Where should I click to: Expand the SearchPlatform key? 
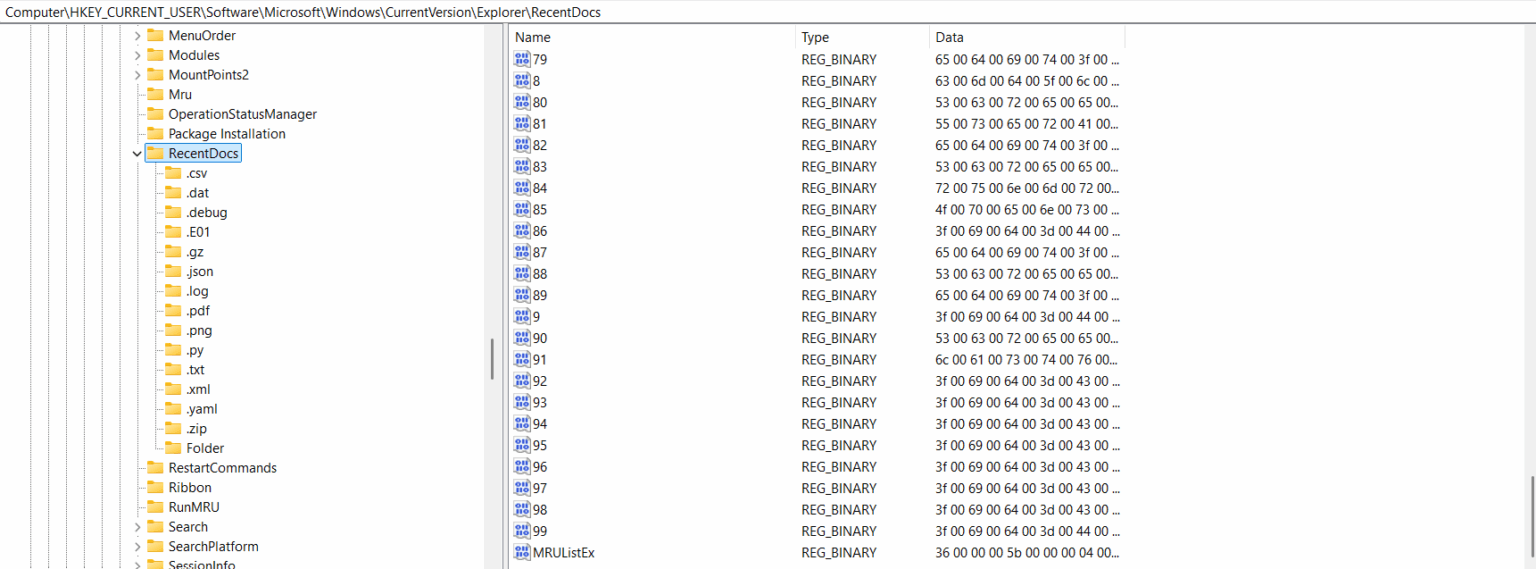pos(137,547)
